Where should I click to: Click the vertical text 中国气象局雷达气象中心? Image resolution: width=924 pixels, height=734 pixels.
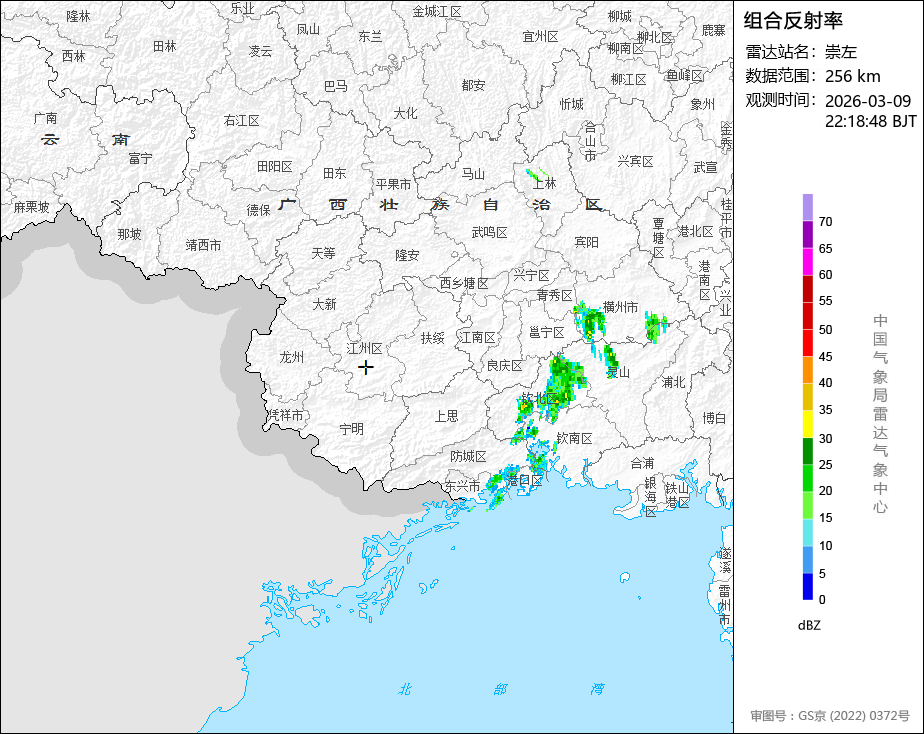[x=880, y=414]
